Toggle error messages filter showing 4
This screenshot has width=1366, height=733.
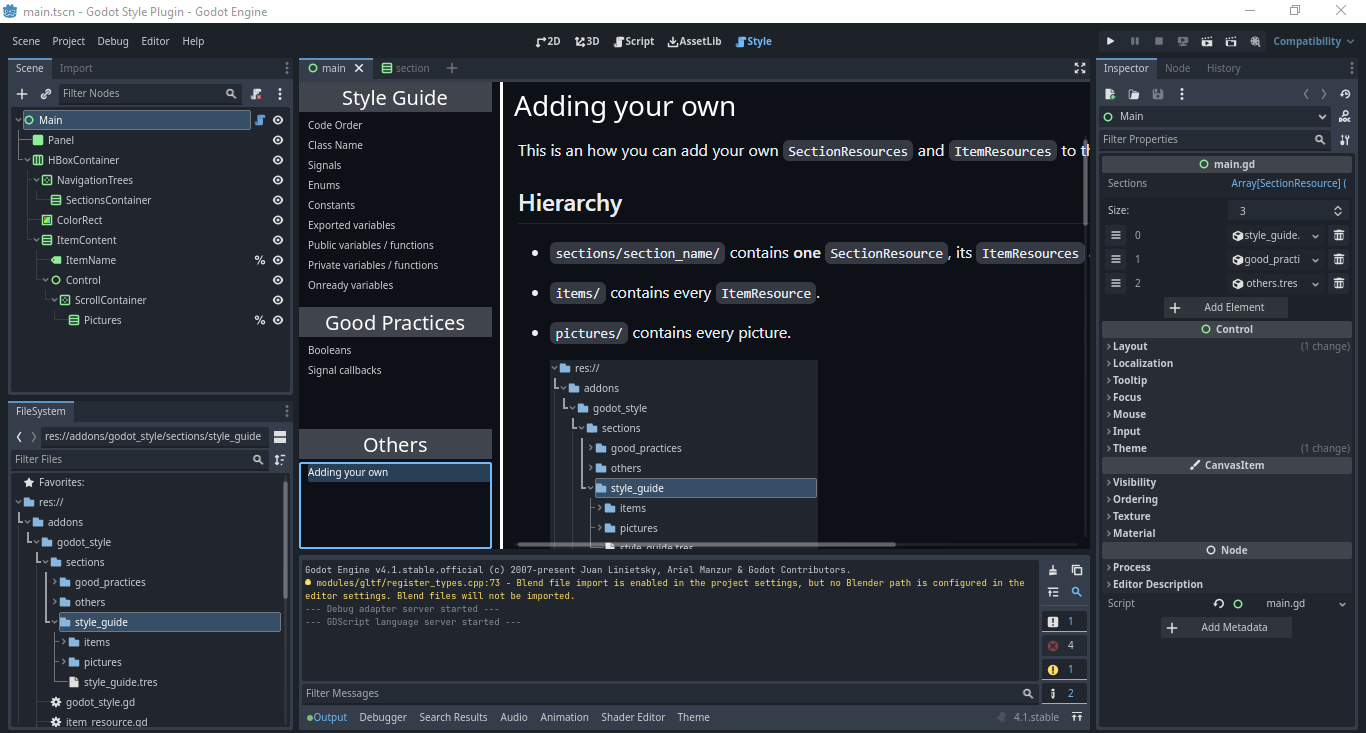coord(1064,645)
